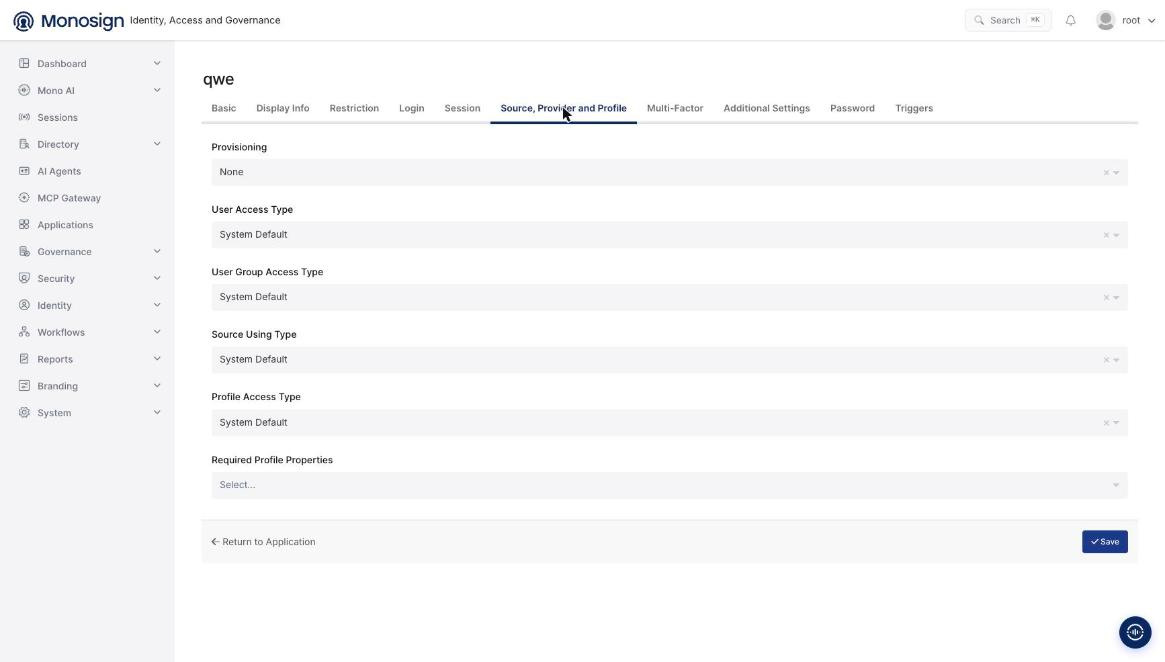Click the Applications sidebar icon

coord(25,224)
